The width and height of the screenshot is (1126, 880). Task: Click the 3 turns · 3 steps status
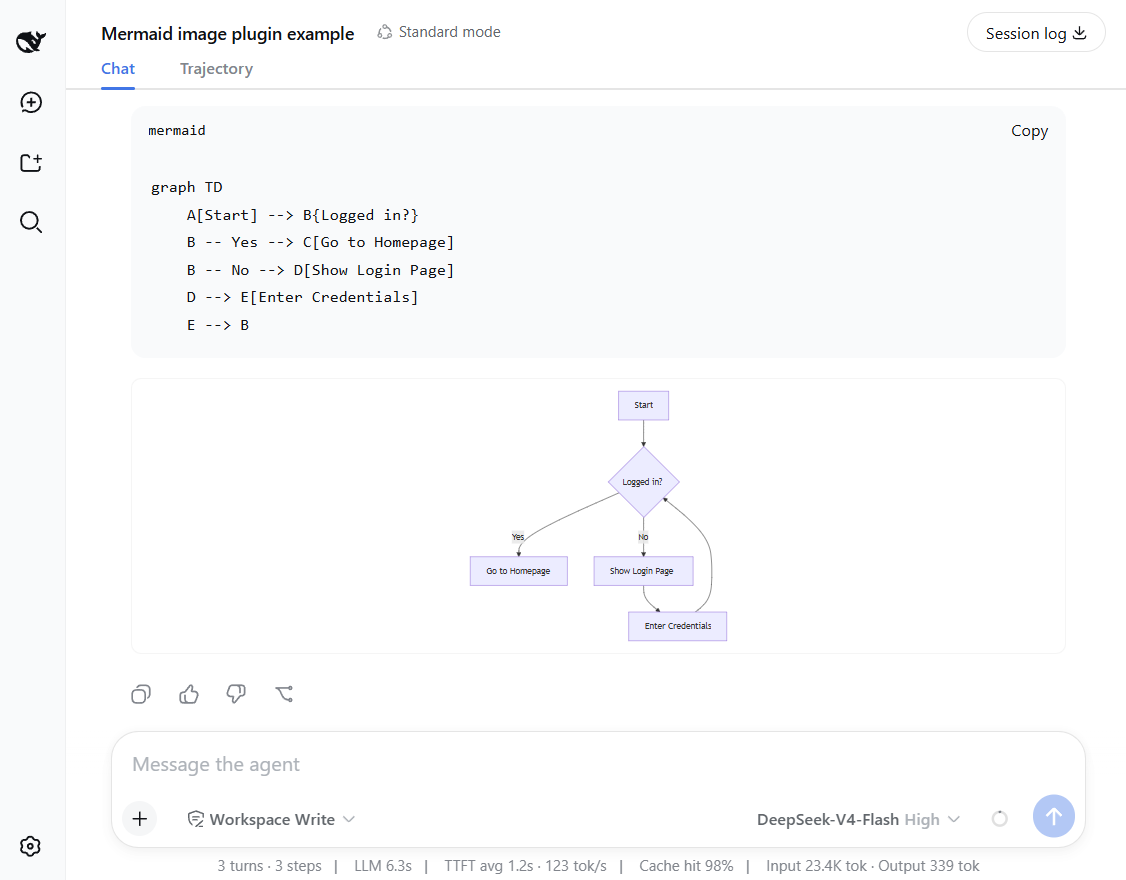(269, 866)
